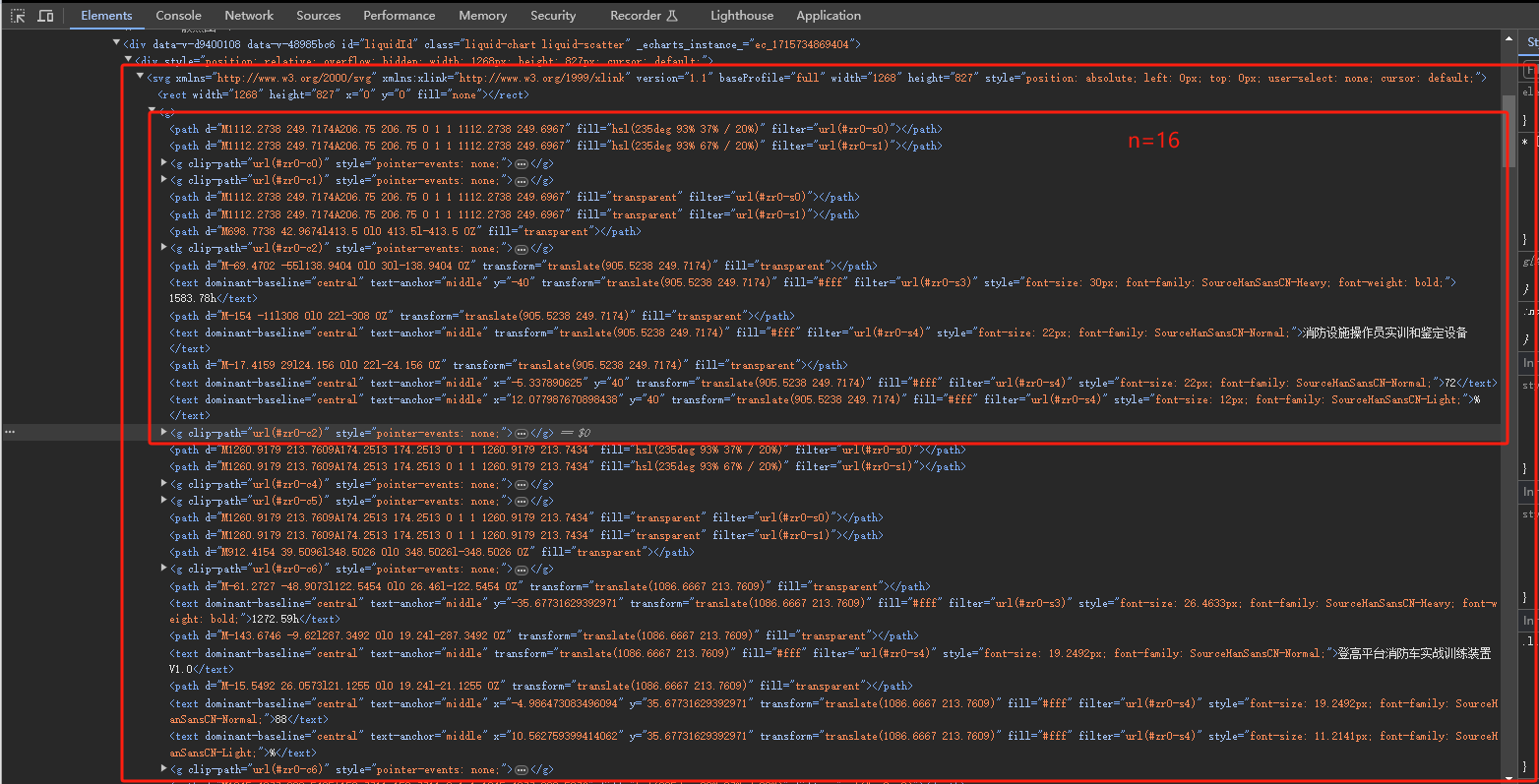Select the path row starting M-154 -11l308
The image size is (1539, 784).
pos(481,316)
